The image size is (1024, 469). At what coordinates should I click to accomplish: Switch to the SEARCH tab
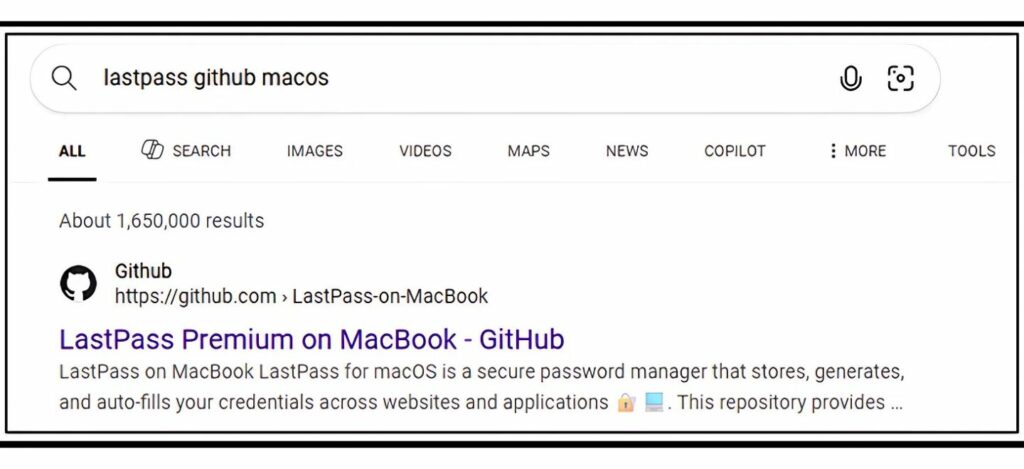186,151
